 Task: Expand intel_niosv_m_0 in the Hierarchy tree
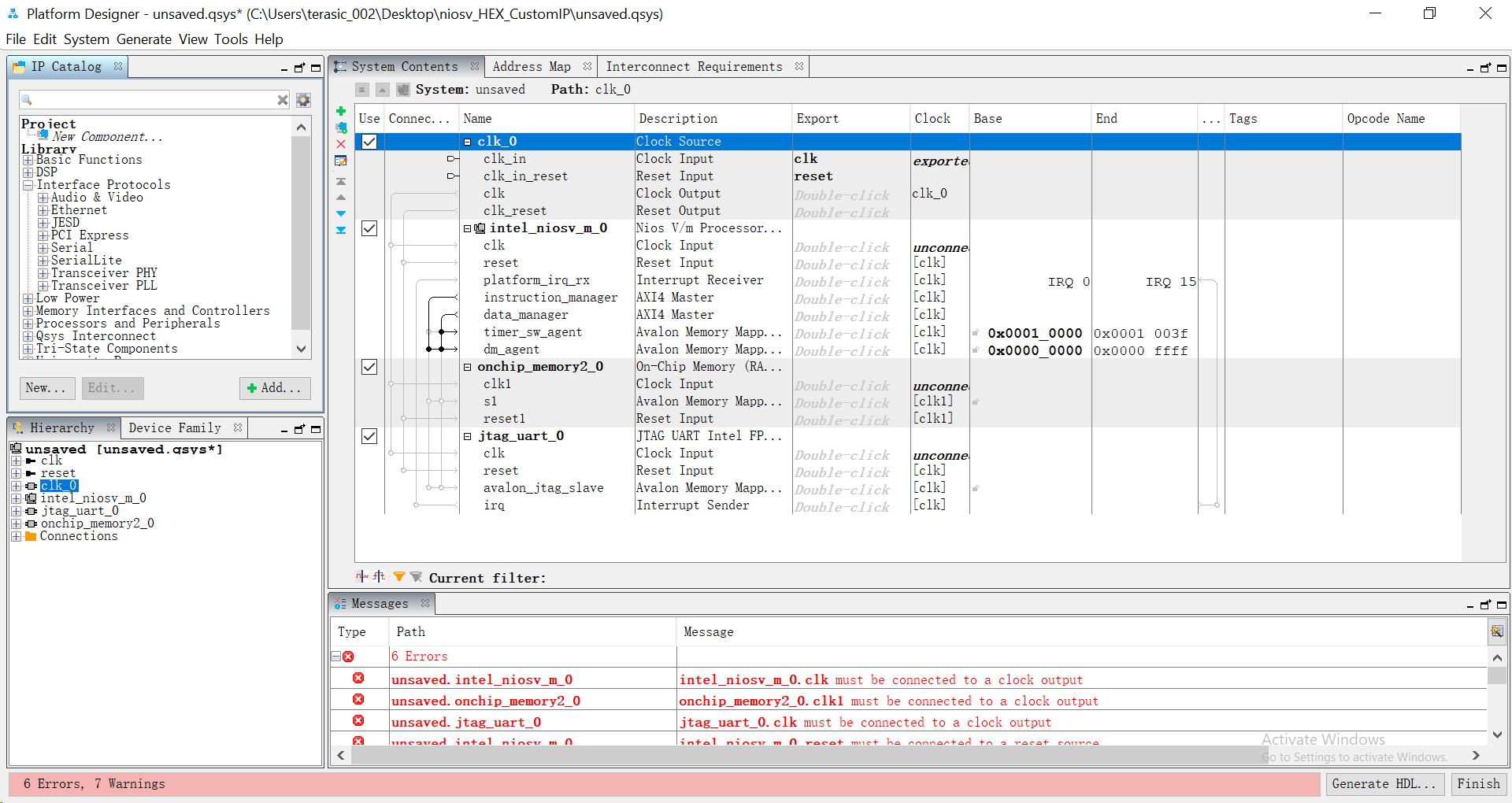click(16, 498)
